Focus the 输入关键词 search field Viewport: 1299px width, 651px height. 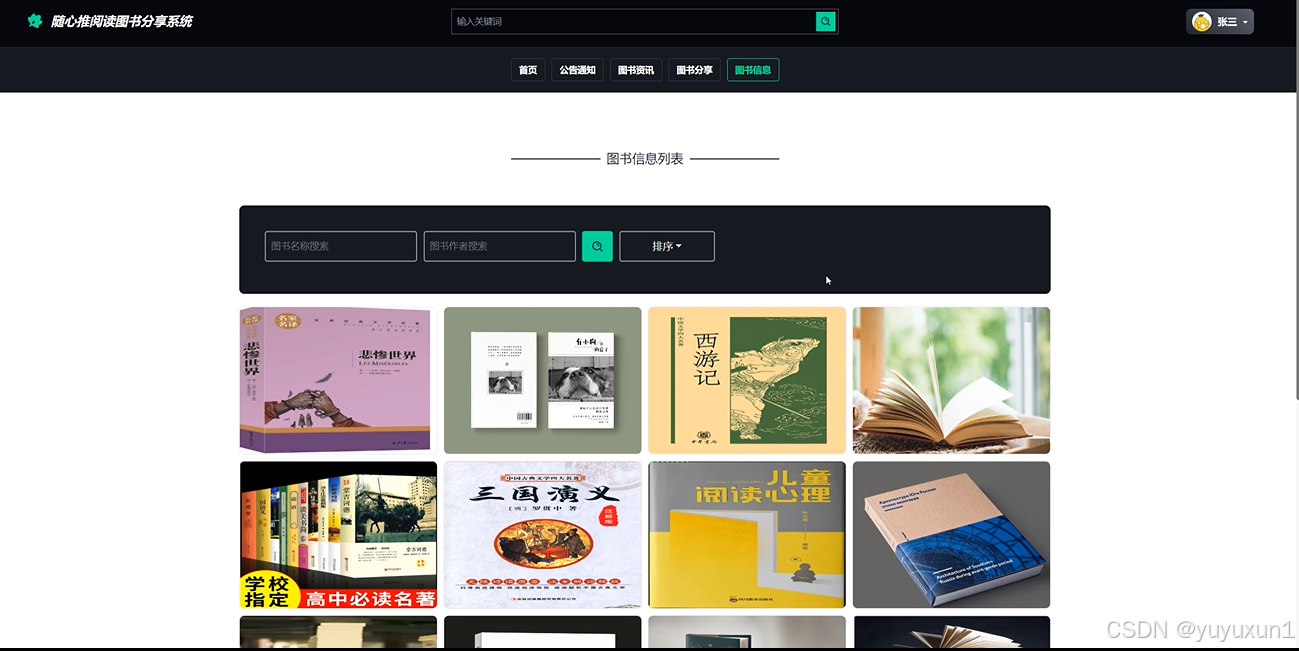[634, 21]
